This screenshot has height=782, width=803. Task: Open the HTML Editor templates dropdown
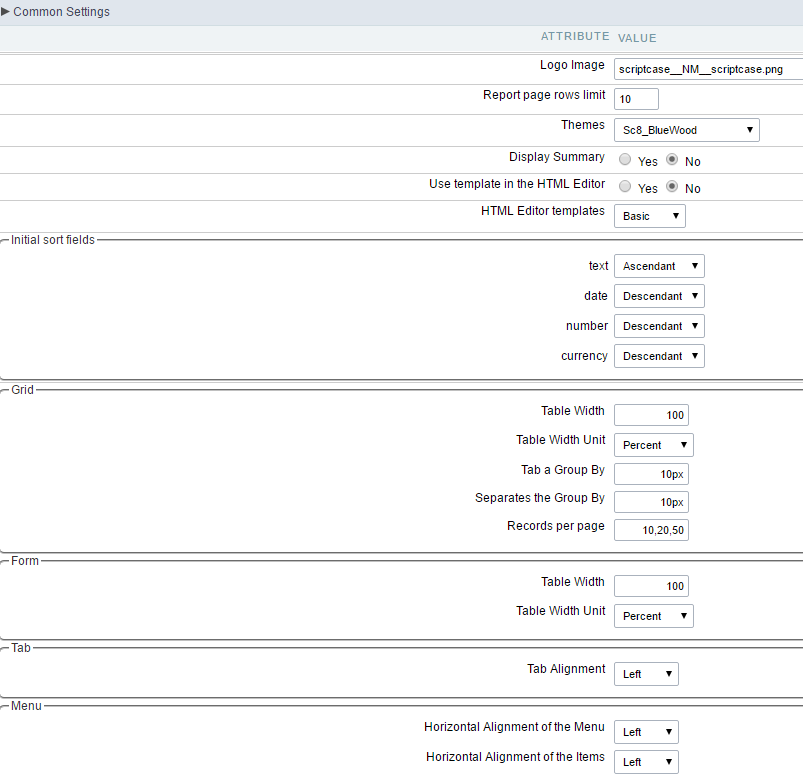coord(649,215)
